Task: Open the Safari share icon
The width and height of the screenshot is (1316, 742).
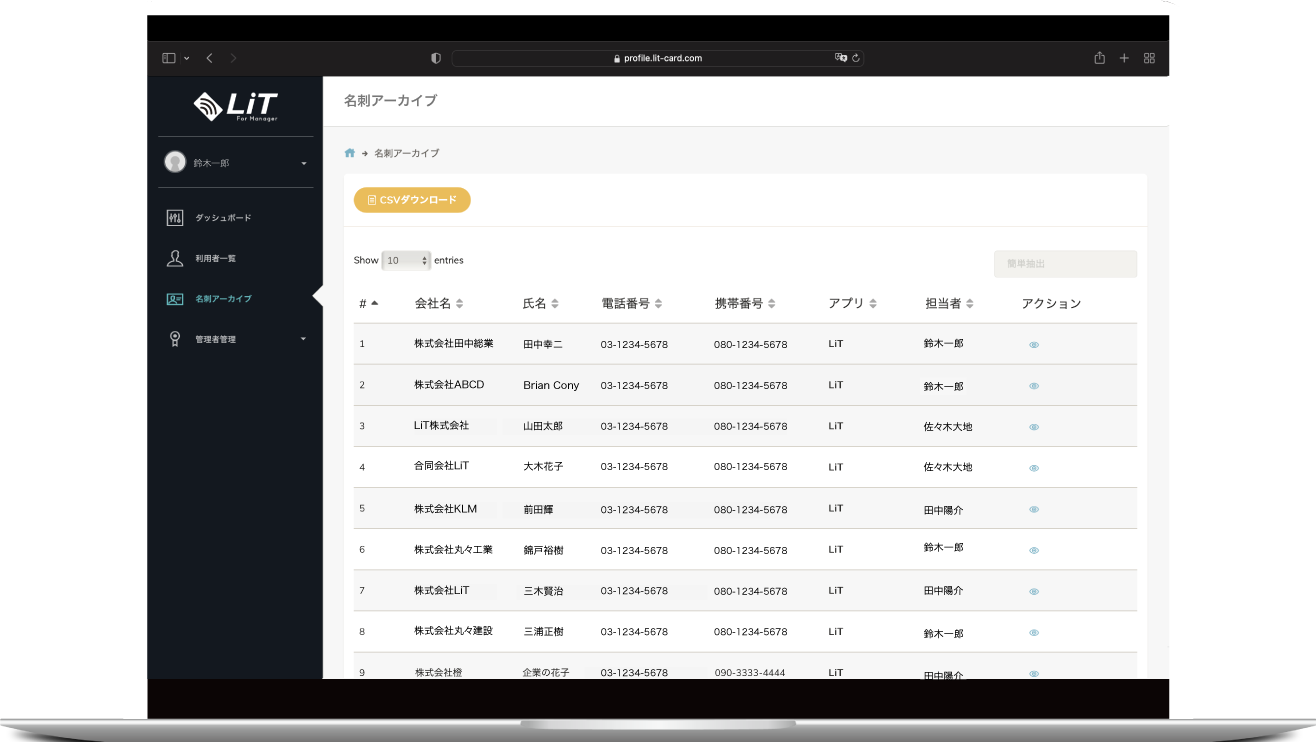Action: click(1099, 58)
